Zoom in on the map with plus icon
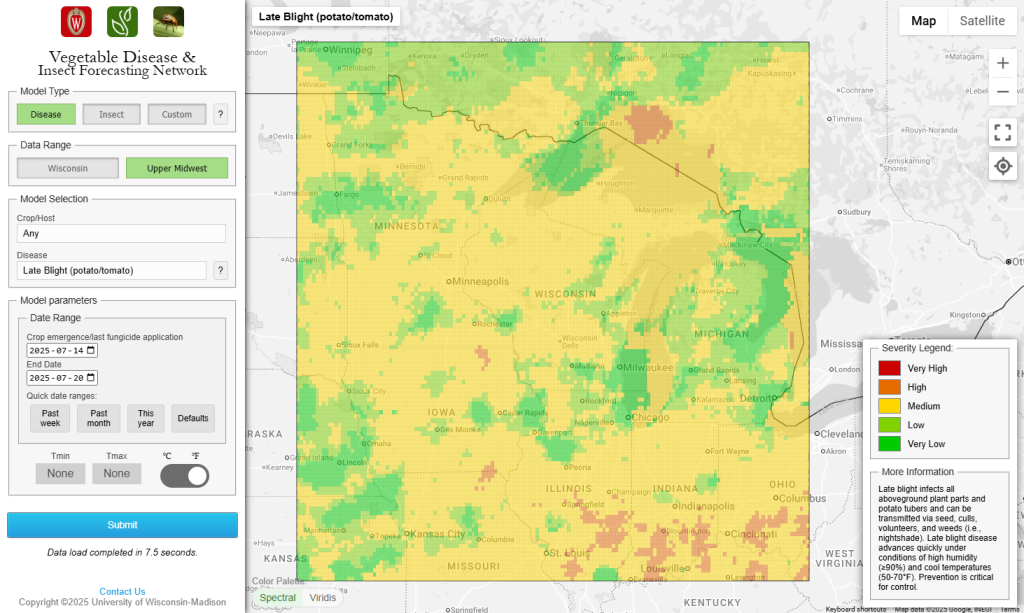 (x=1003, y=62)
